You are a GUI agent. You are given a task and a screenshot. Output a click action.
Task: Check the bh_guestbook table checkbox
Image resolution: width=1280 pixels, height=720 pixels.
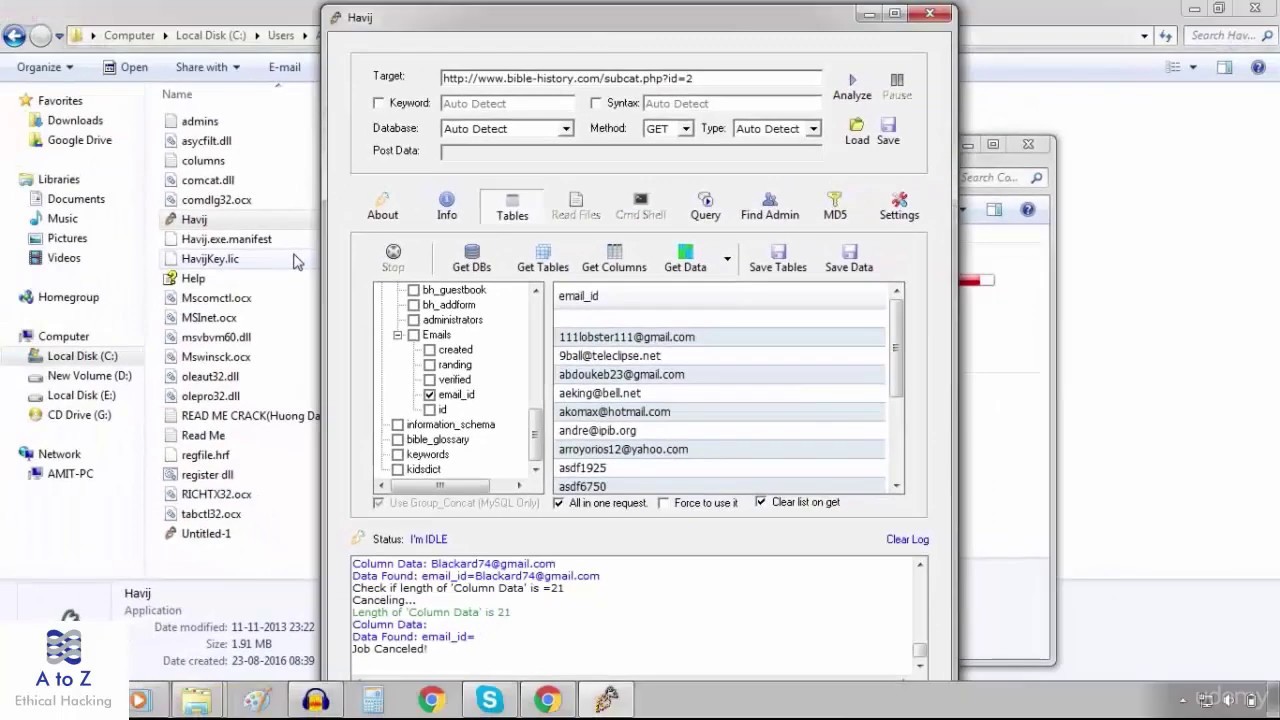click(414, 290)
